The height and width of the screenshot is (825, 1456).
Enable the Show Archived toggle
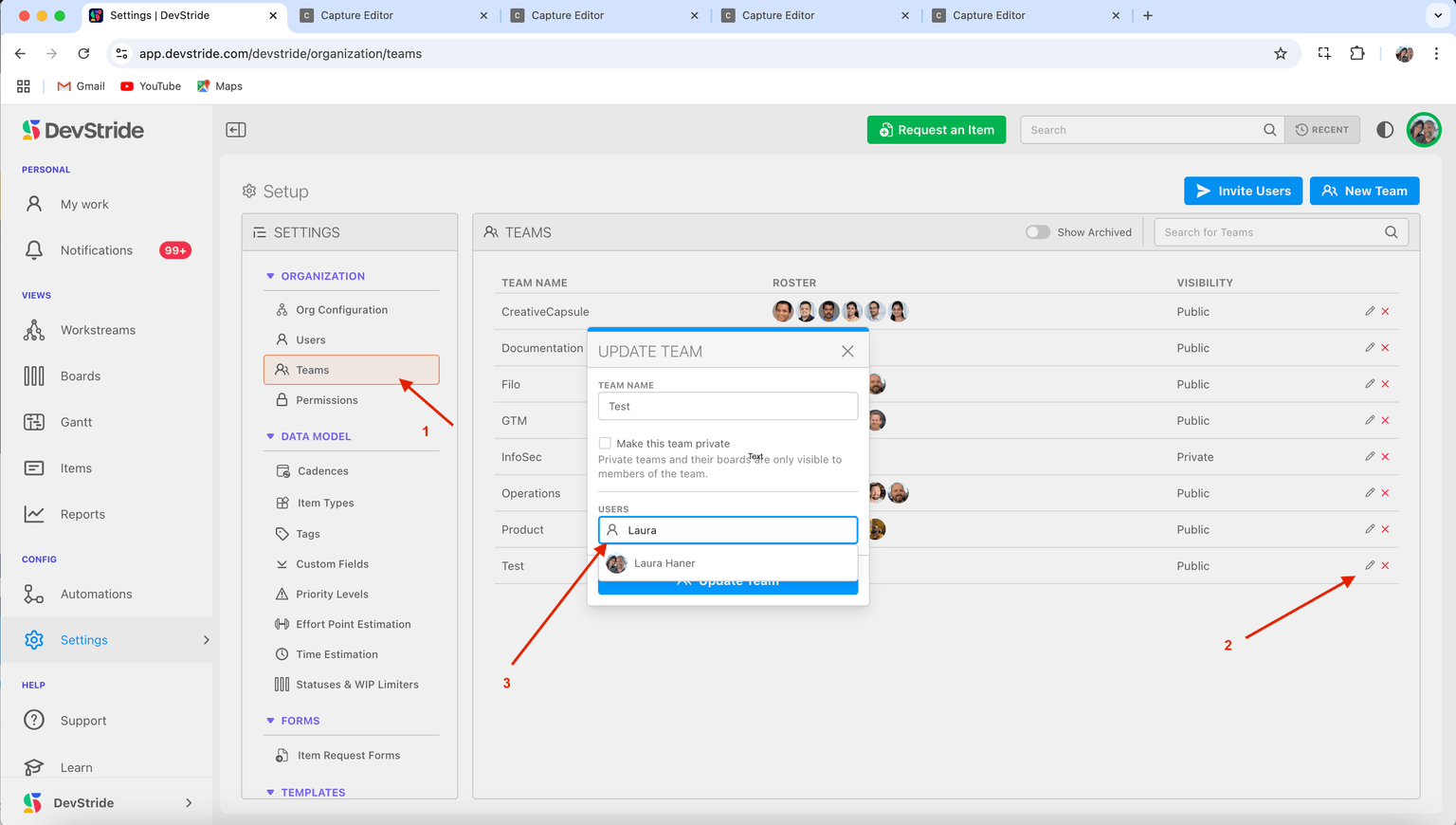(x=1038, y=232)
